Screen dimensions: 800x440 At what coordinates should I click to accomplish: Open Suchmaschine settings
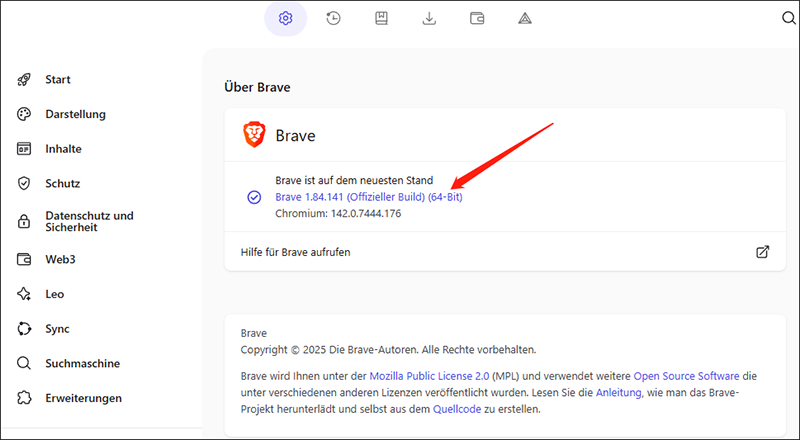click(83, 363)
